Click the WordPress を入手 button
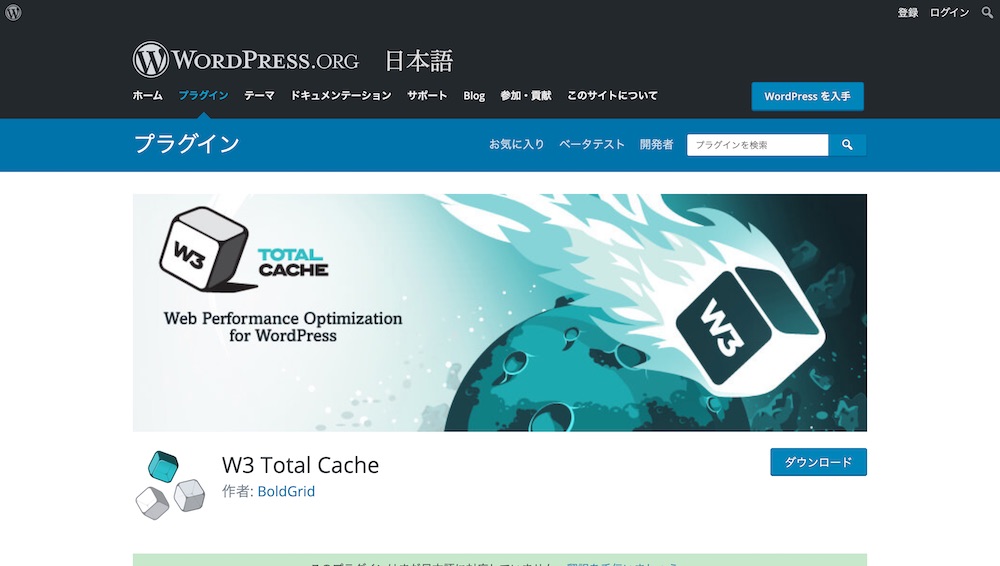 coord(807,96)
